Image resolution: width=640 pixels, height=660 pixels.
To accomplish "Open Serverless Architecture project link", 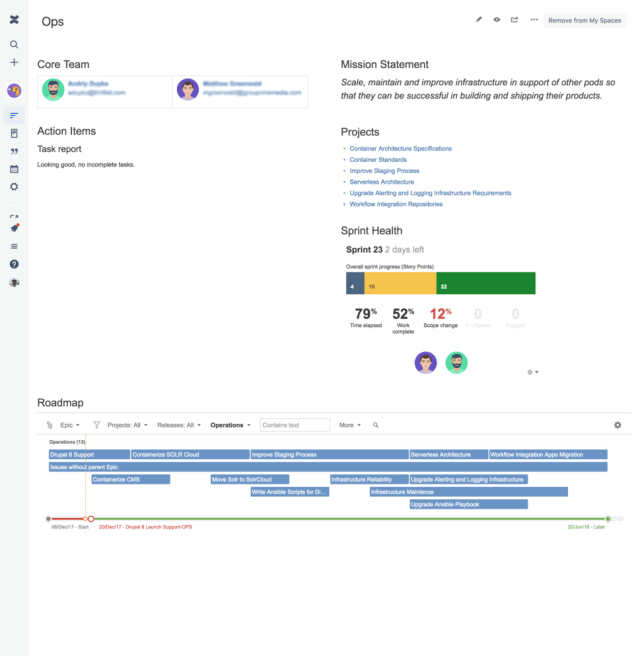I will click(x=381, y=182).
